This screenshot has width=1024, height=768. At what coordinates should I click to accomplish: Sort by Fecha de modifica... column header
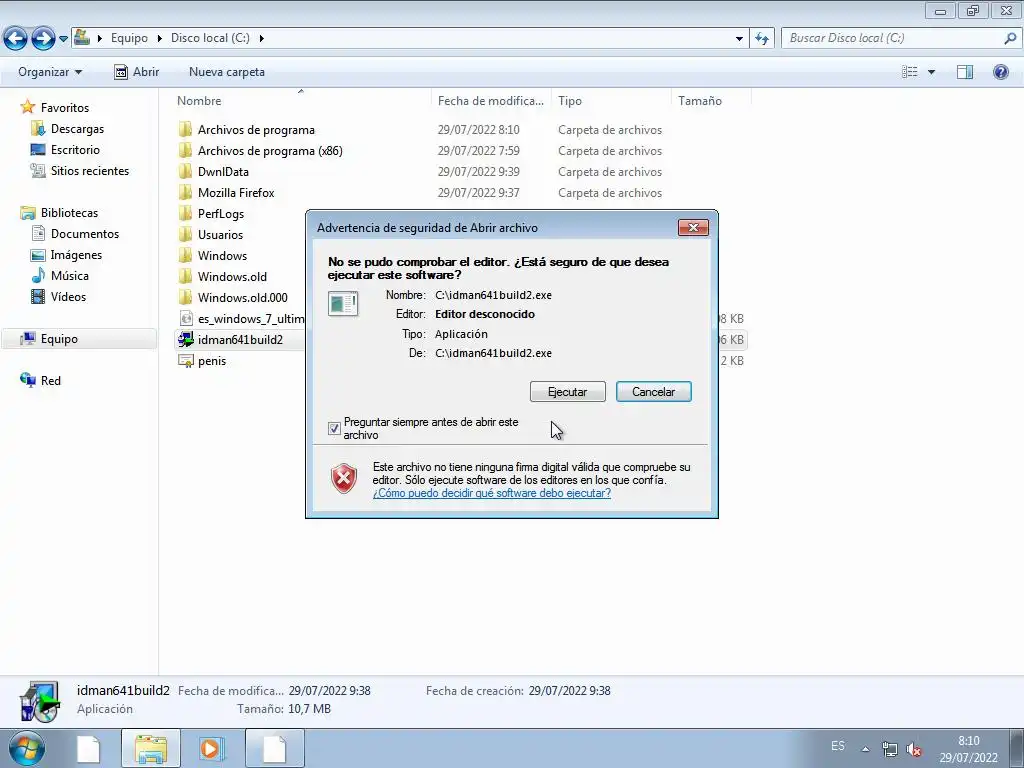click(491, 101)
